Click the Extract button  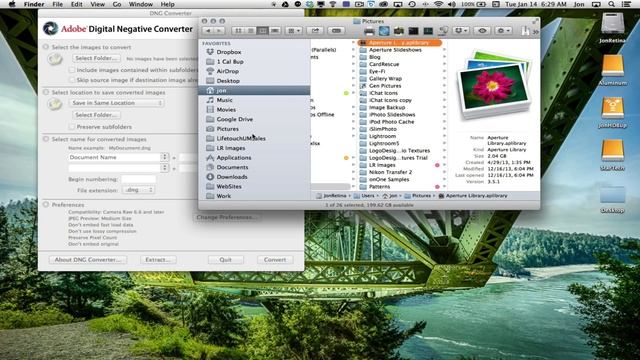tap(158, 260)
